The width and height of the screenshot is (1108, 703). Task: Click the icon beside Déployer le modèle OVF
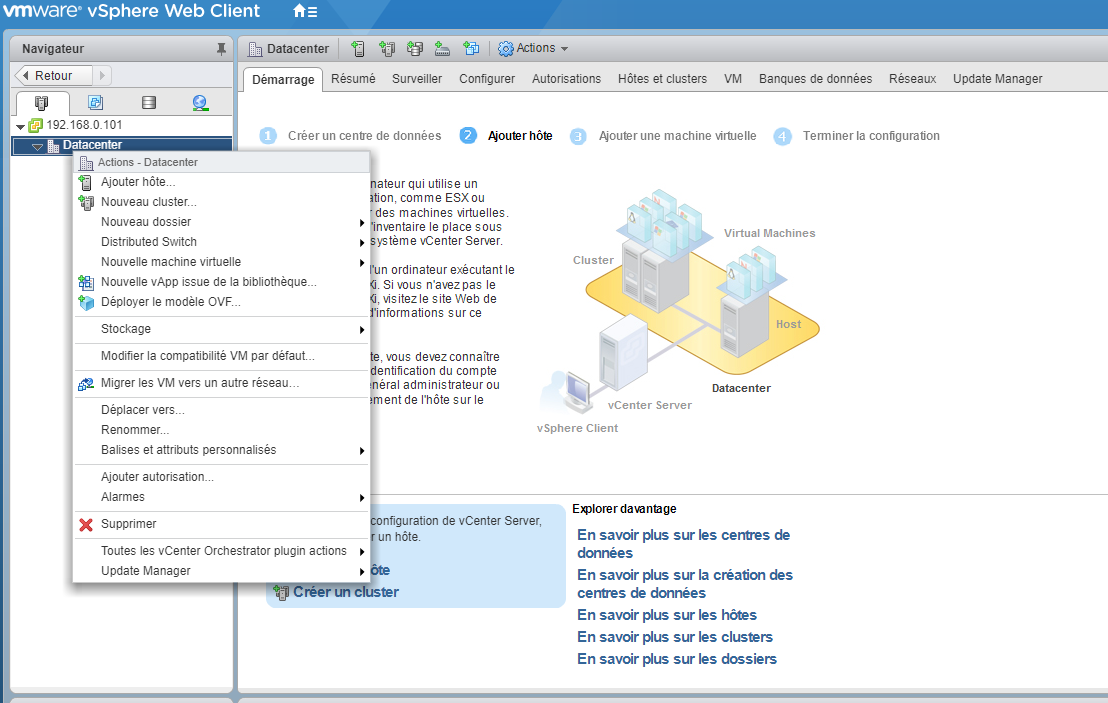click(x=86, y=302)
